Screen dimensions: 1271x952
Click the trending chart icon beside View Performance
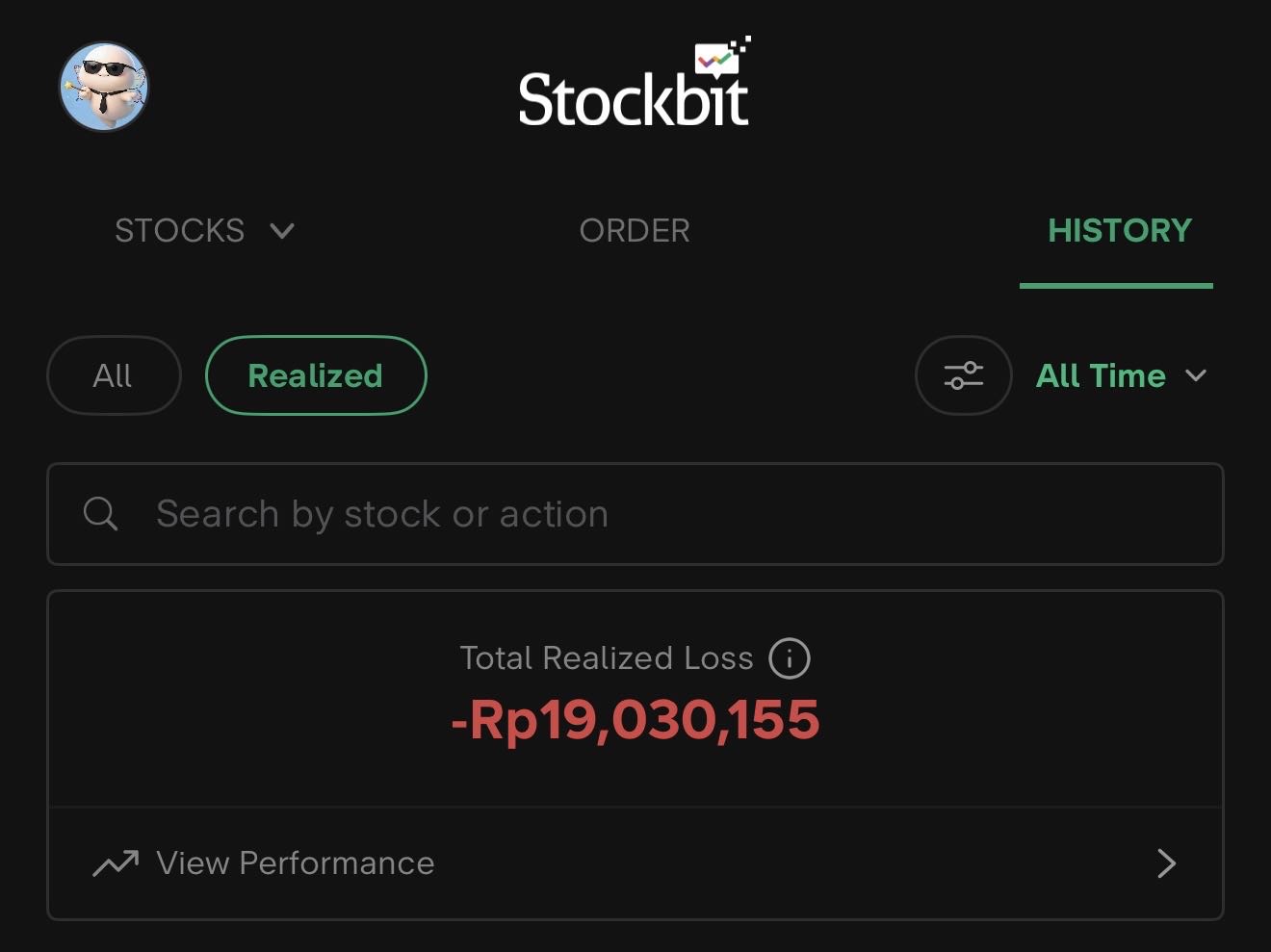[116, 863]
